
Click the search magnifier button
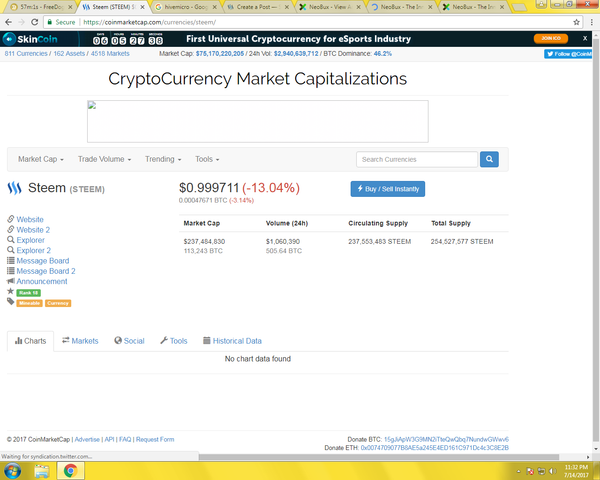(489, 159)
